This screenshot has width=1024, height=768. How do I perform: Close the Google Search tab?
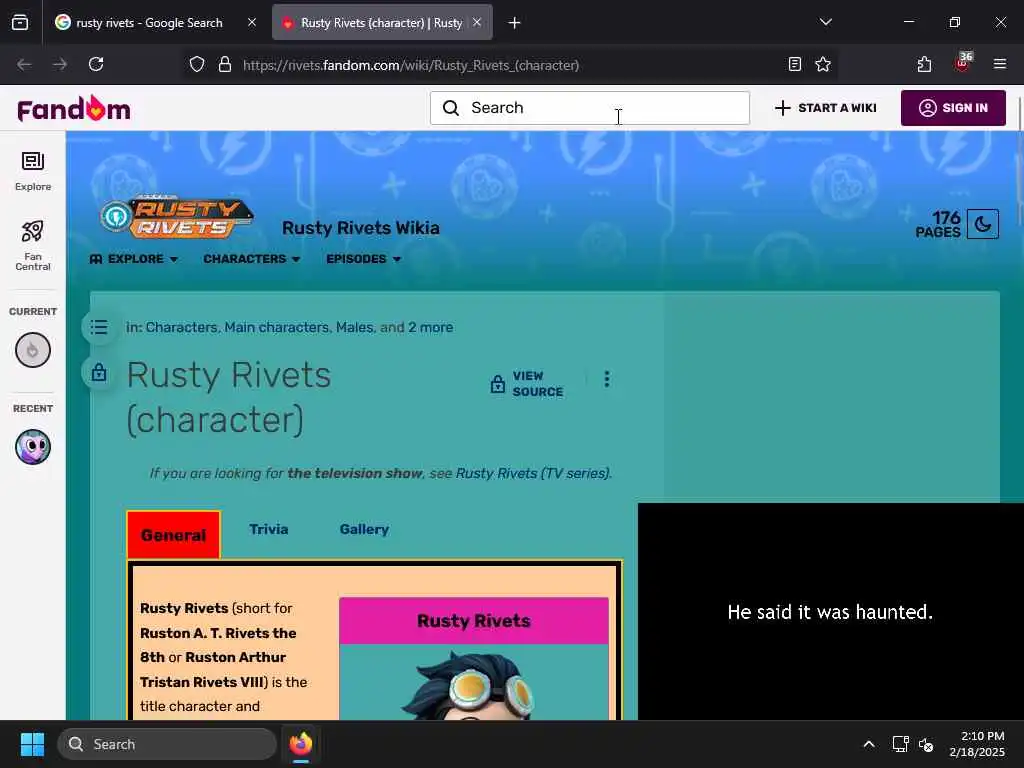click(x=251, y=23)
